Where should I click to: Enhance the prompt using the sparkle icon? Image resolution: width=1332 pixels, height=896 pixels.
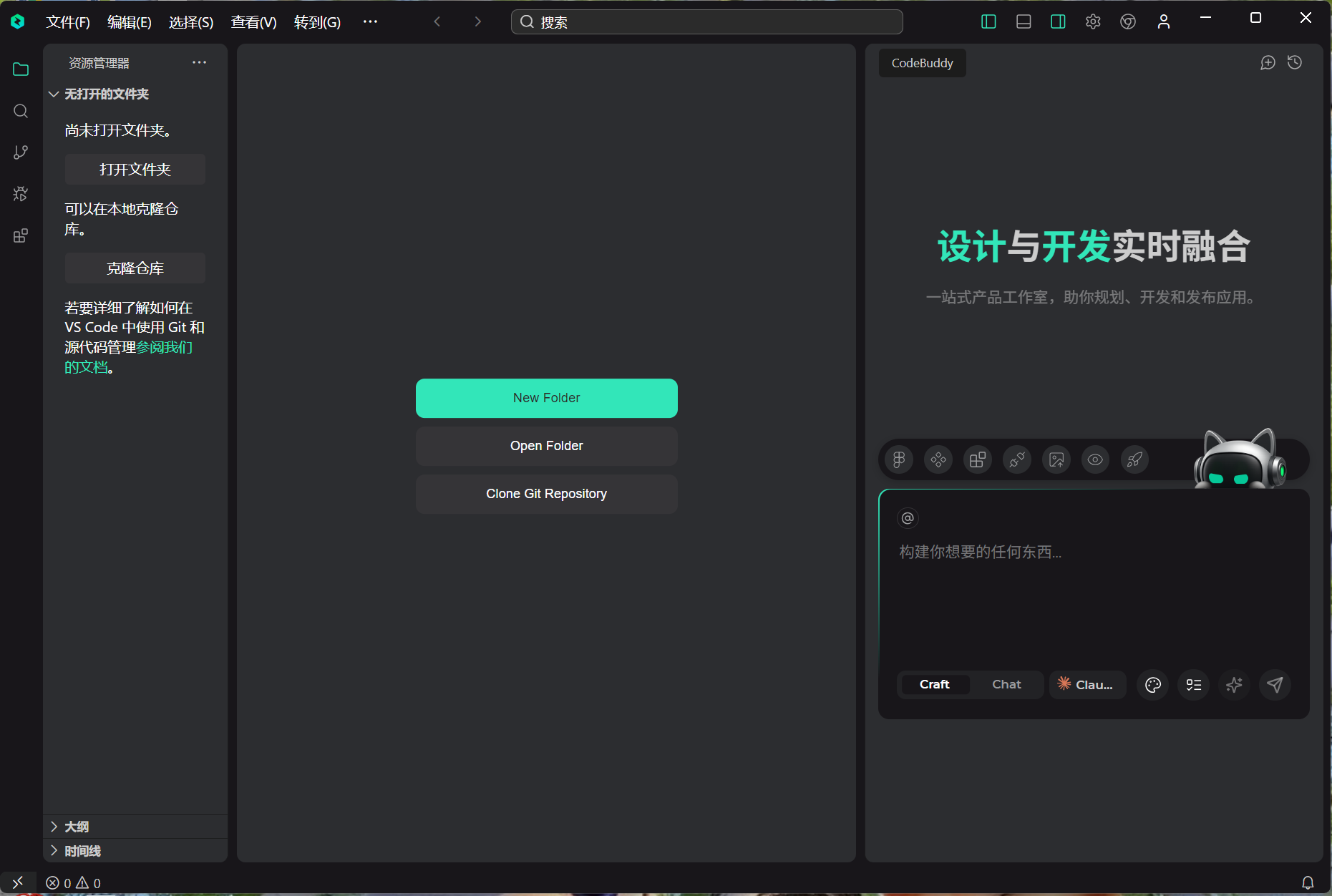(x=1234, y=685)
